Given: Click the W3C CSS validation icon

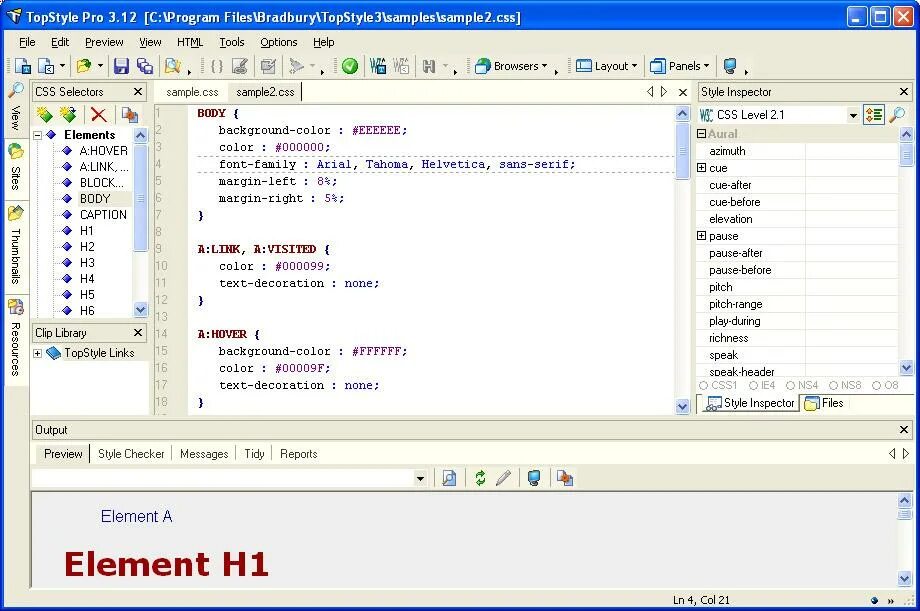Looking at the screenshot, I should click(378, 66).
